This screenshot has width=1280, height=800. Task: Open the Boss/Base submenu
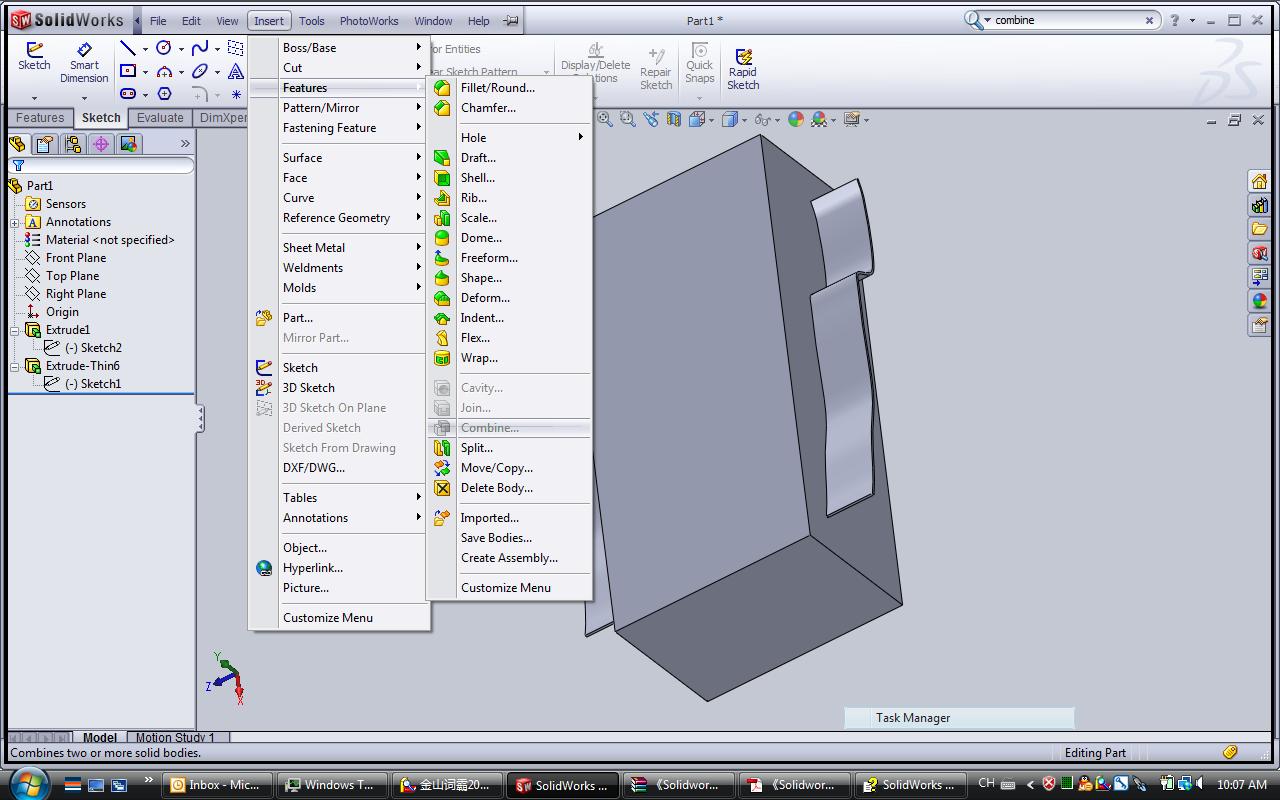339,48
